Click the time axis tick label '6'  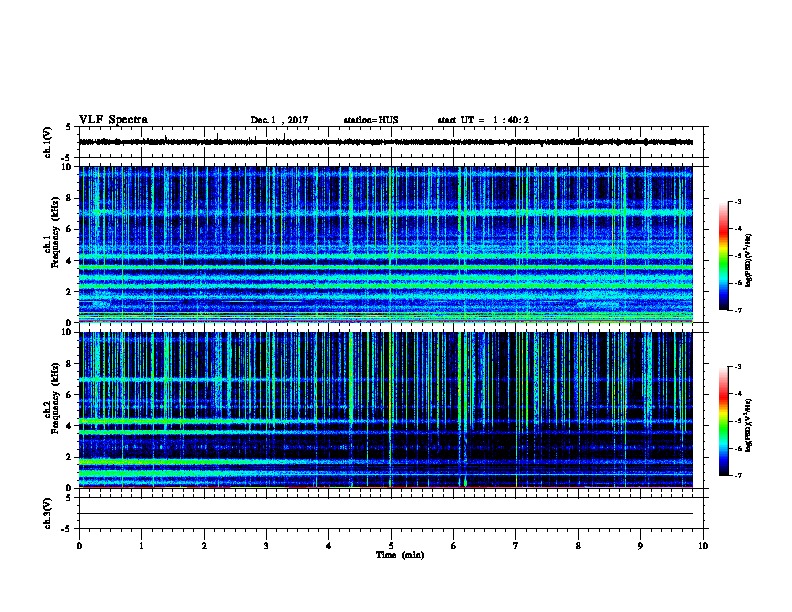(x=454, y=546)
